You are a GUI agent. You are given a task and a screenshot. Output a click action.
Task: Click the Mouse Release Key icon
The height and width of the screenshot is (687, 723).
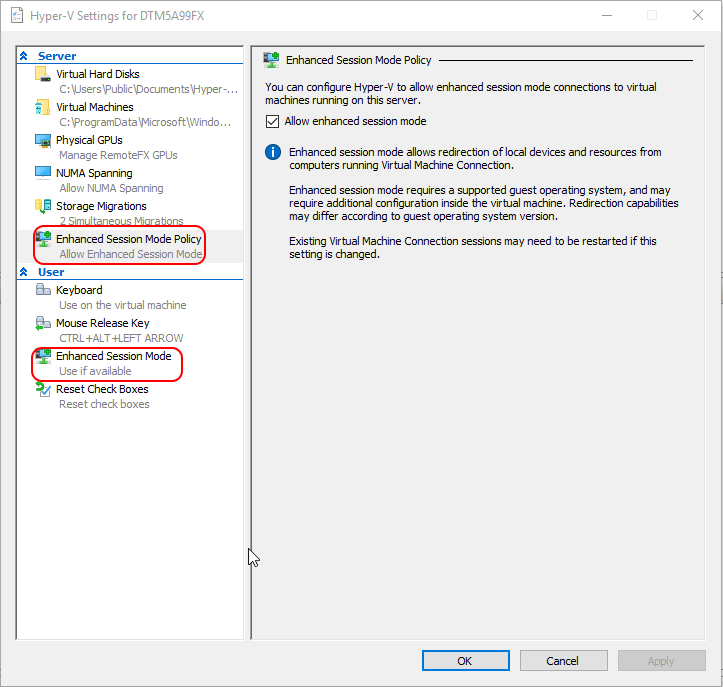tap(43, 323)
